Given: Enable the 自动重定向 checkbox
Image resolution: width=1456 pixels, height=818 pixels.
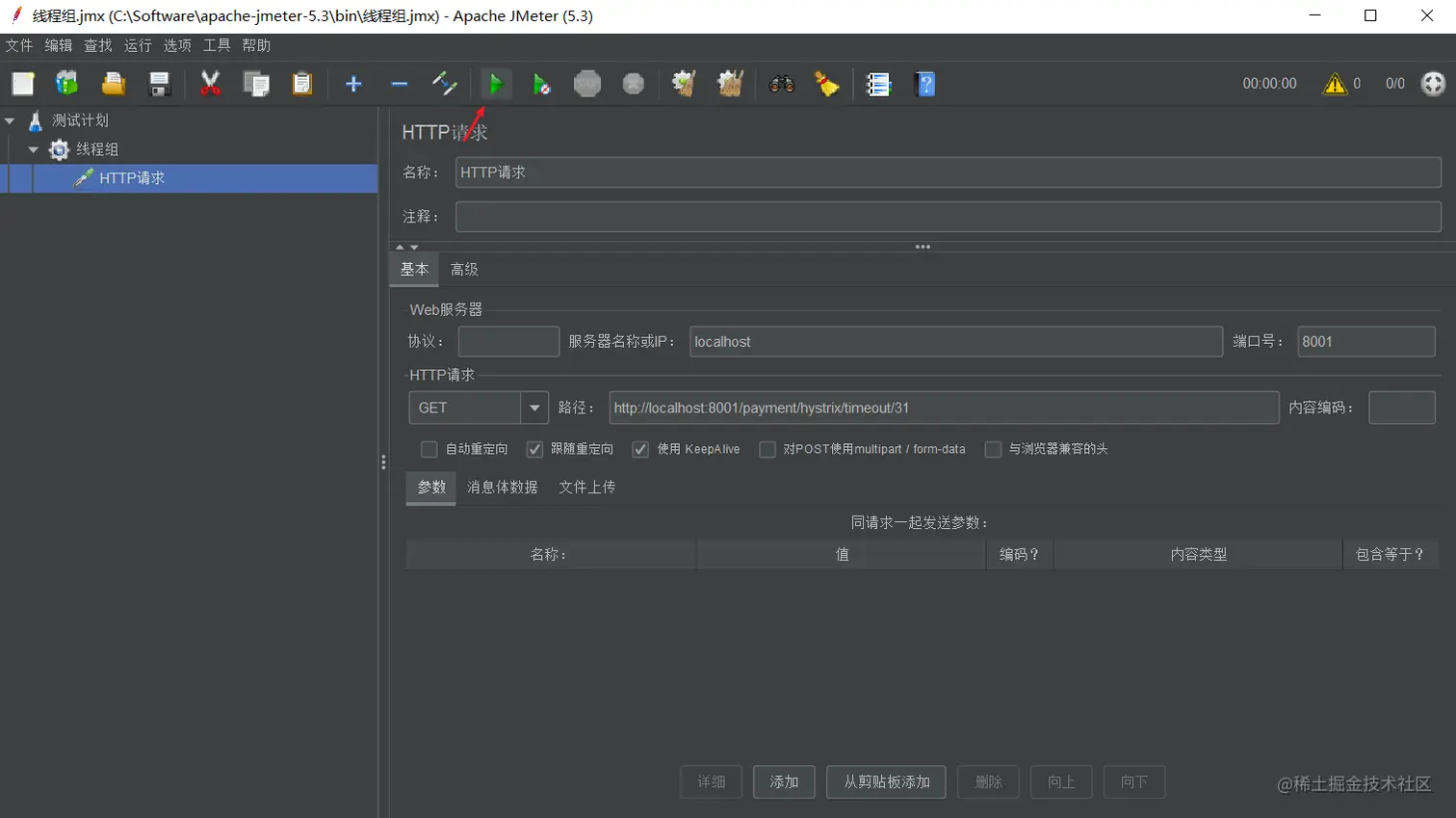Looking at the screenshot, I should coord(429,449).
